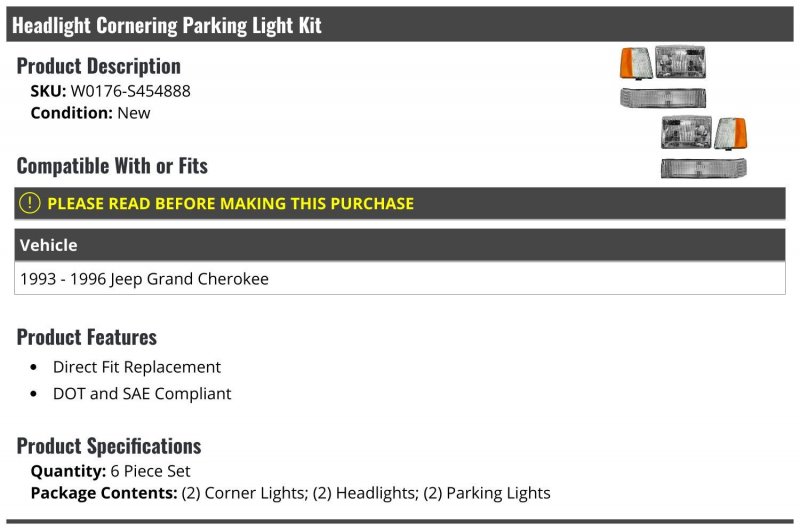Click the lower clear parking light image
Screen dimensions: 800x530
click(x=703, y=167)
